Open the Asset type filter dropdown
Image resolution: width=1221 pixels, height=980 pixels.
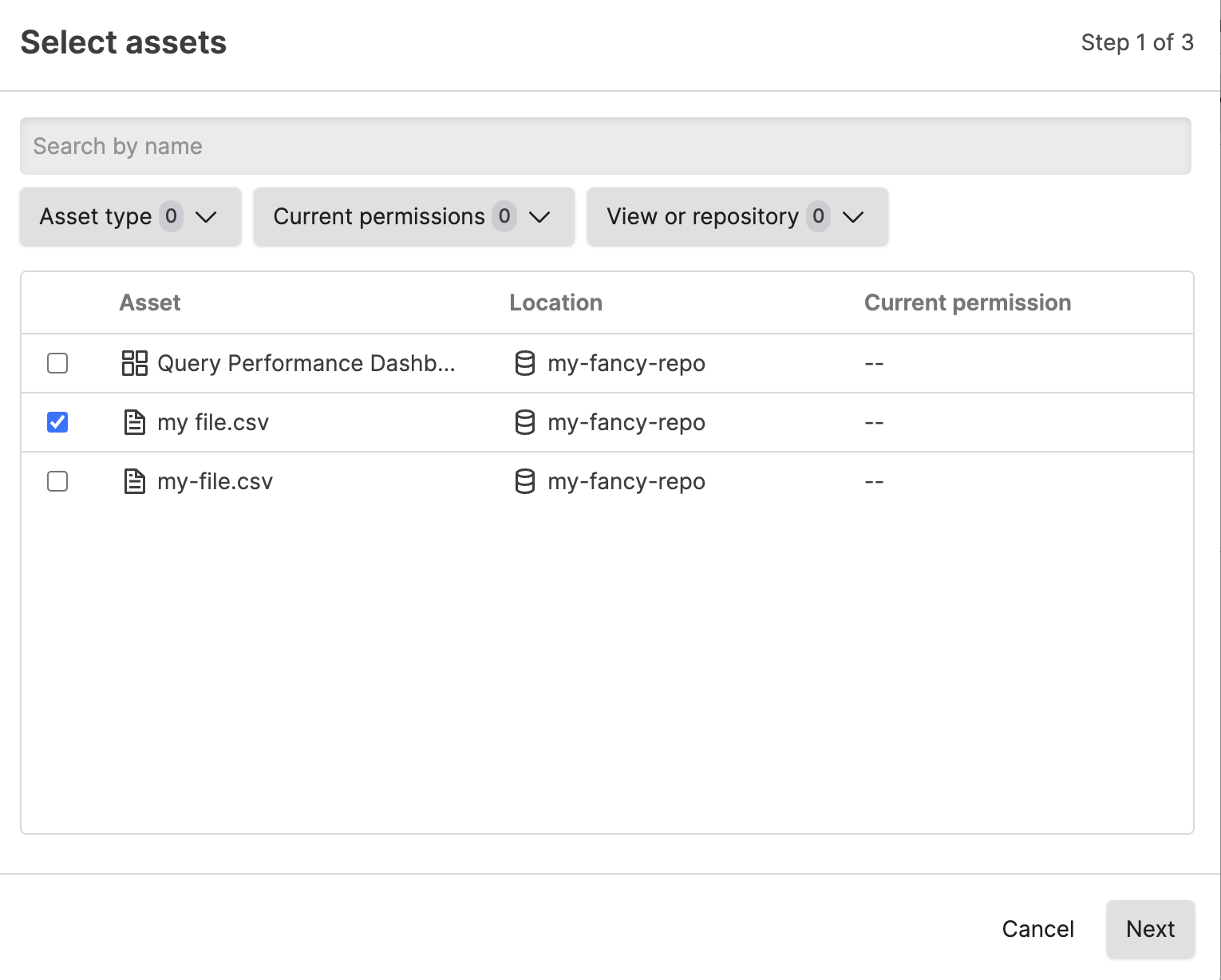[x=129, y=216]
